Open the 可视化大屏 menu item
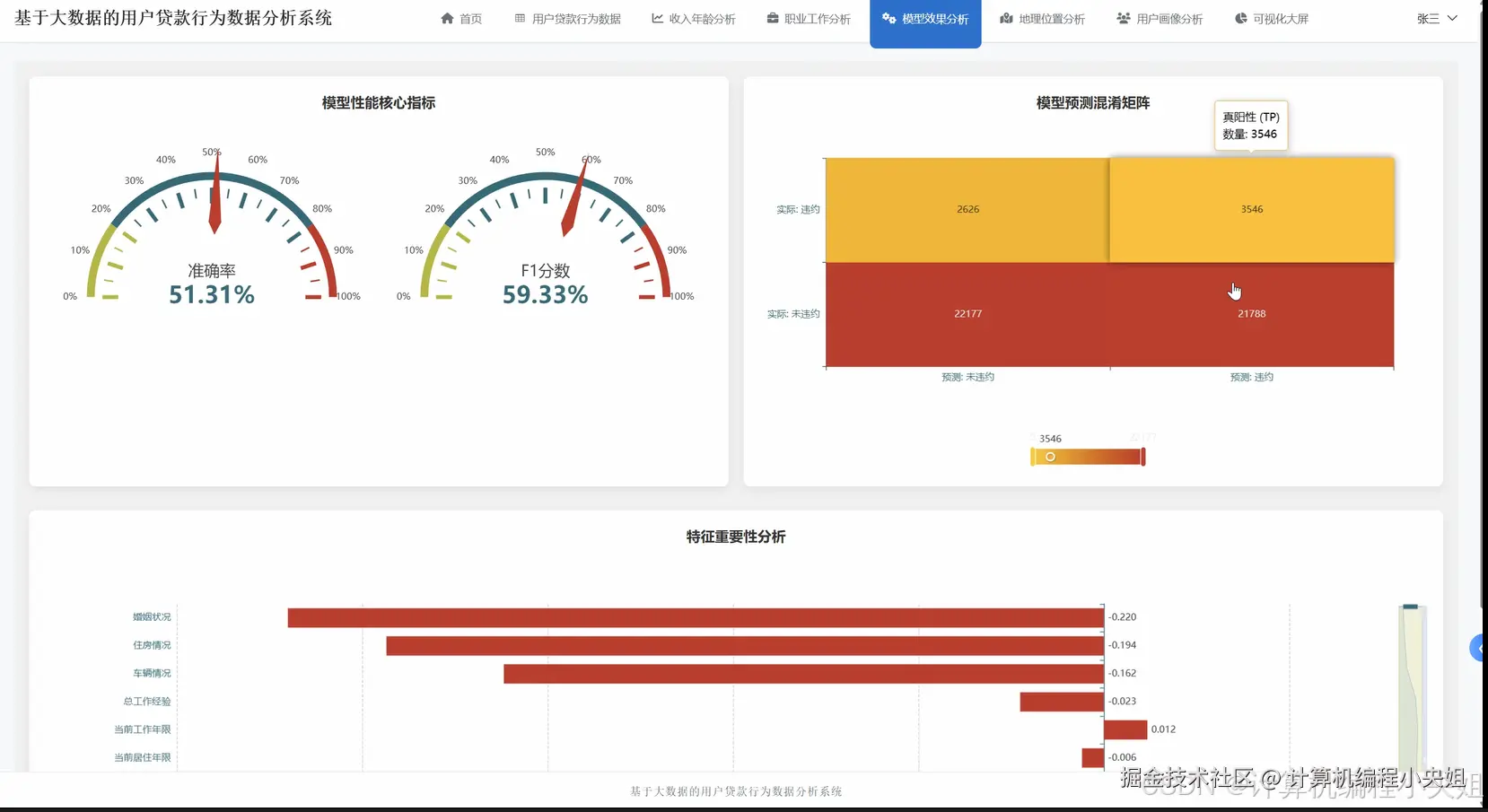The image size is (1488, 812). click(1272, 19)
